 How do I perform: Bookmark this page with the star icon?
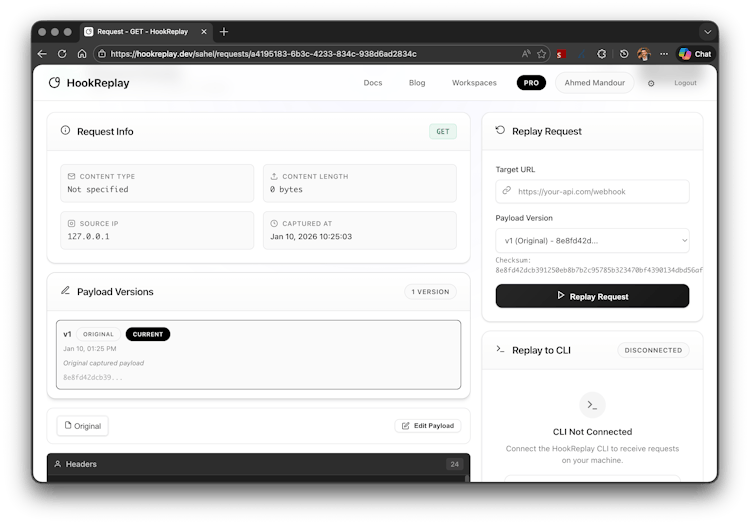click(541, 54)
